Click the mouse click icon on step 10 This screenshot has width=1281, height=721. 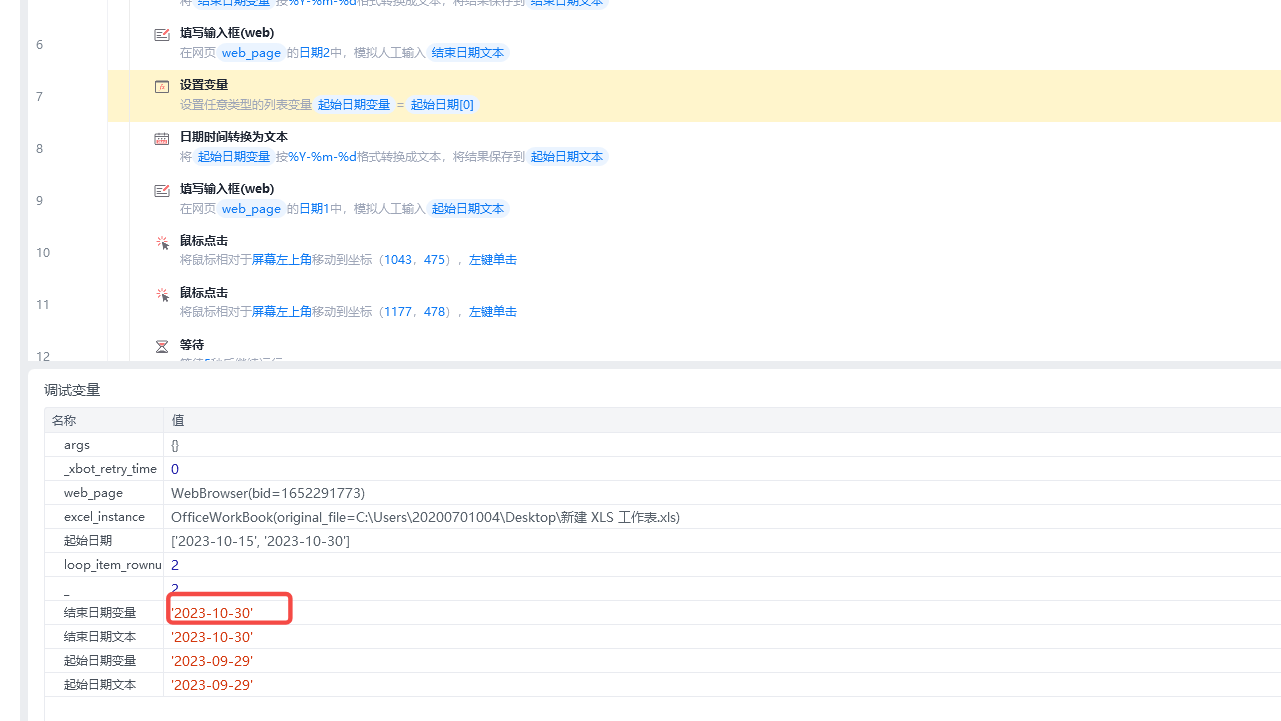[x=162, y=243]
